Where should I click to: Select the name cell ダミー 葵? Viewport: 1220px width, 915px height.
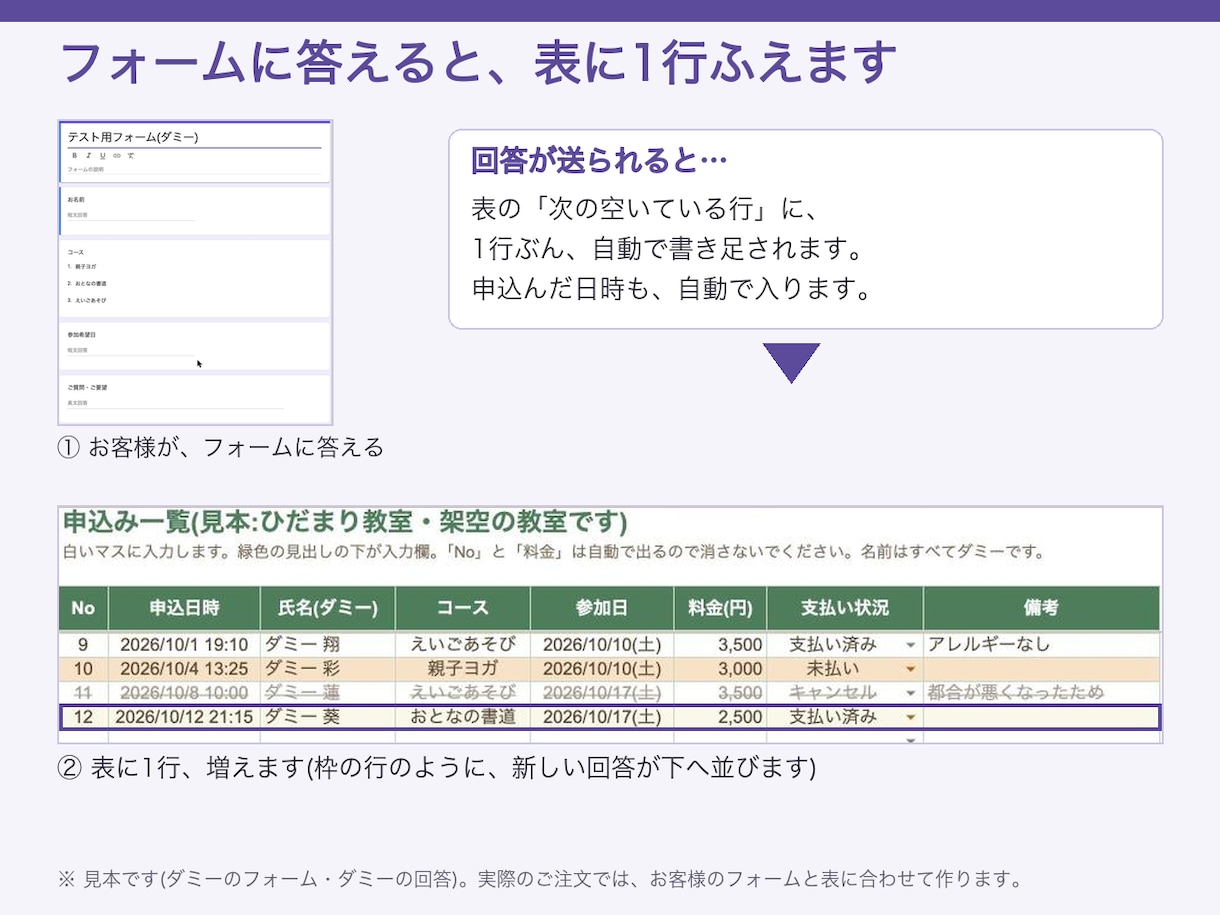pyautogui.click(x=327, y=717)
